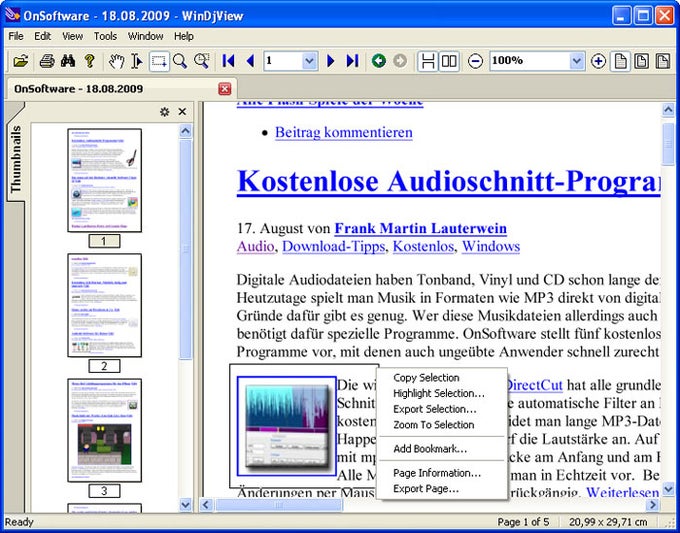Click the green Back navigation button

[x=379, y=61]
